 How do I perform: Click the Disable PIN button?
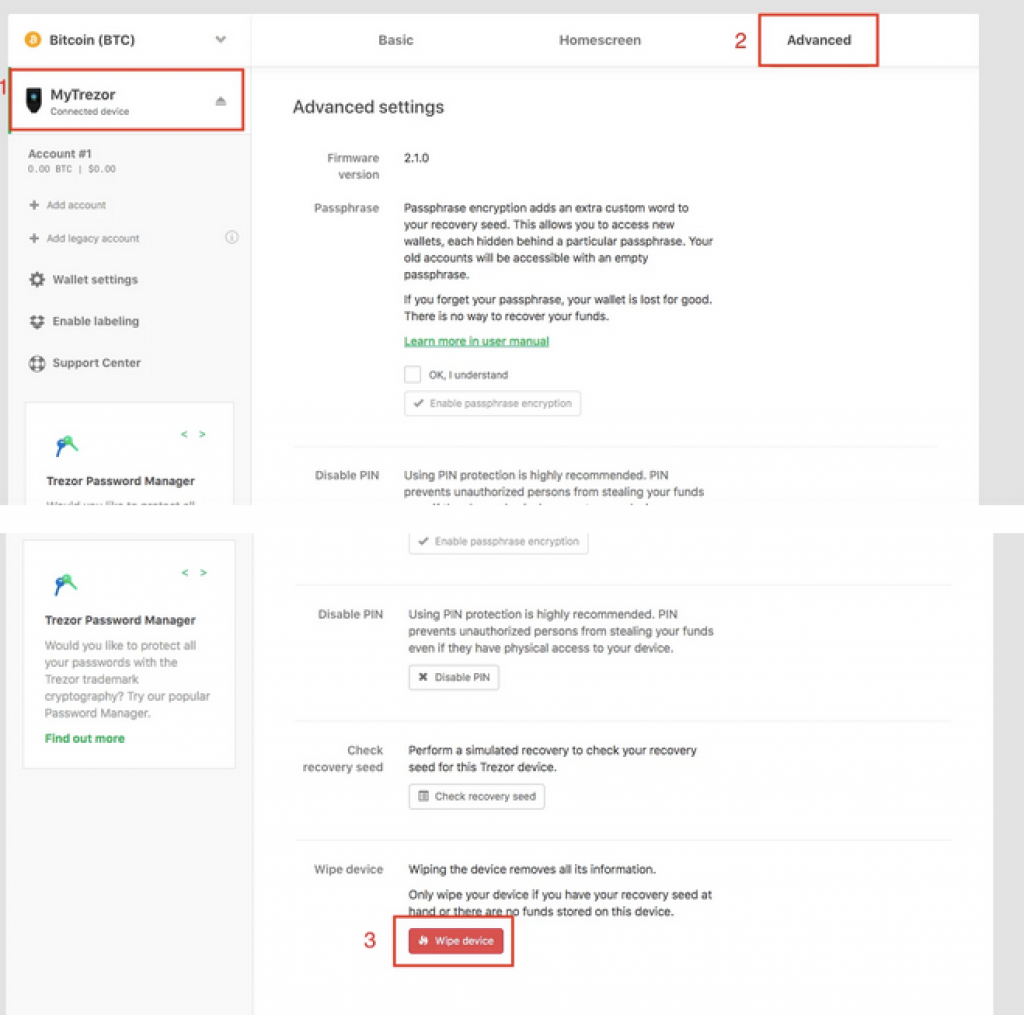[x=454, y=677]
